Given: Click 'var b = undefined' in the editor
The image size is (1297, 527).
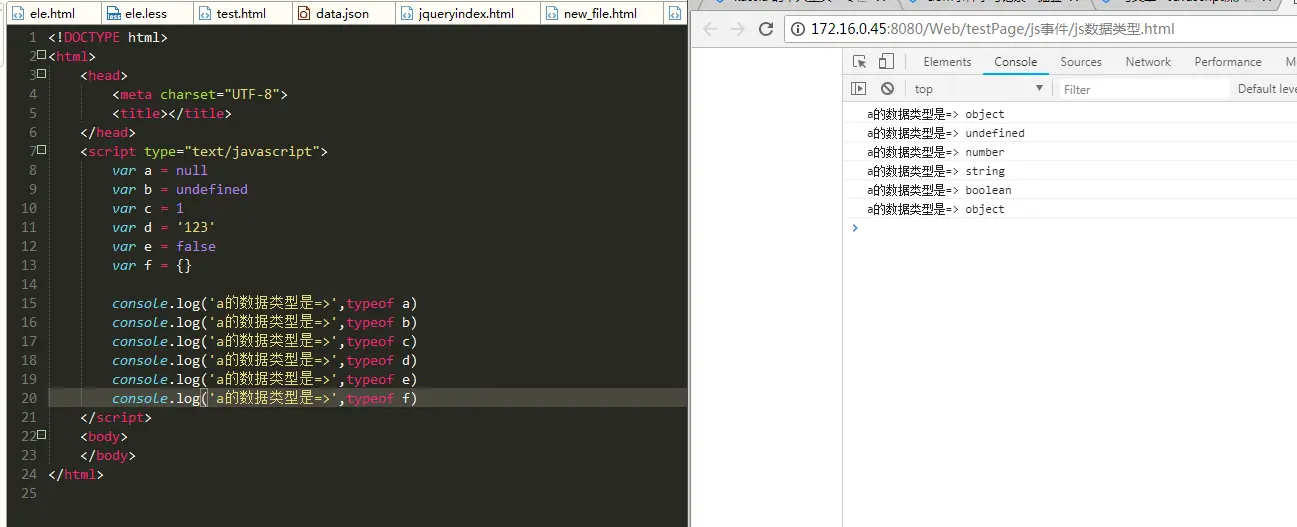Looking at the screenshot, I should point(180,189).
